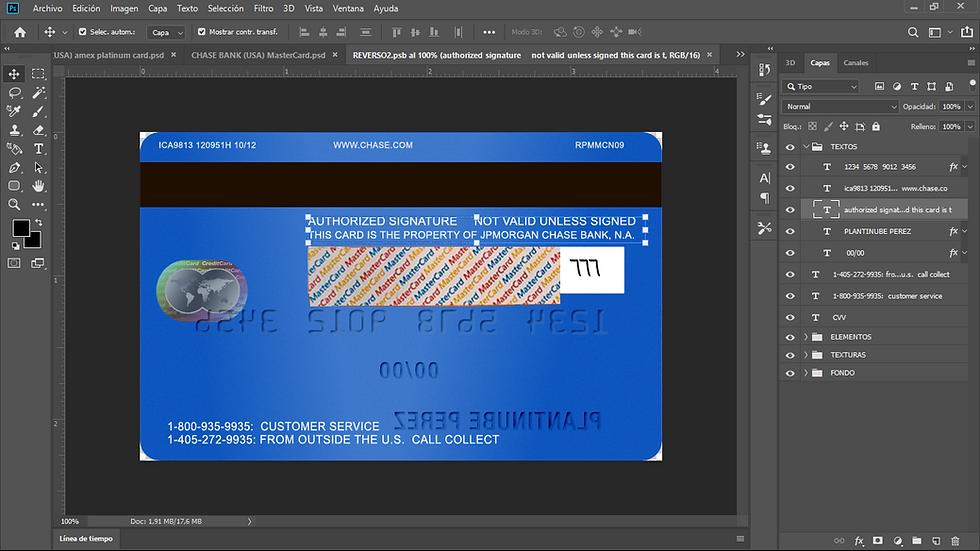Screen dimensions: 980x551
Task: Select the Rectangle shape tool
Action: (x=14, y=186)
